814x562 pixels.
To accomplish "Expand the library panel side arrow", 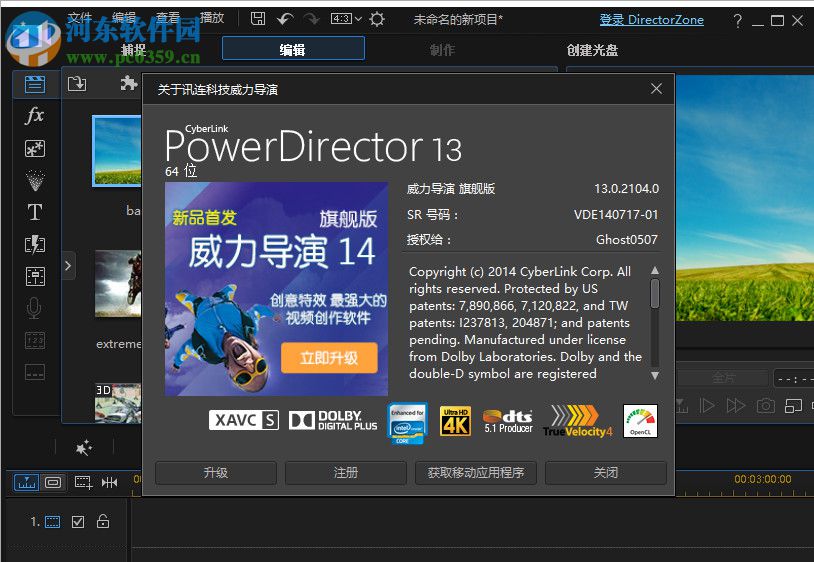I will [68, 266].
